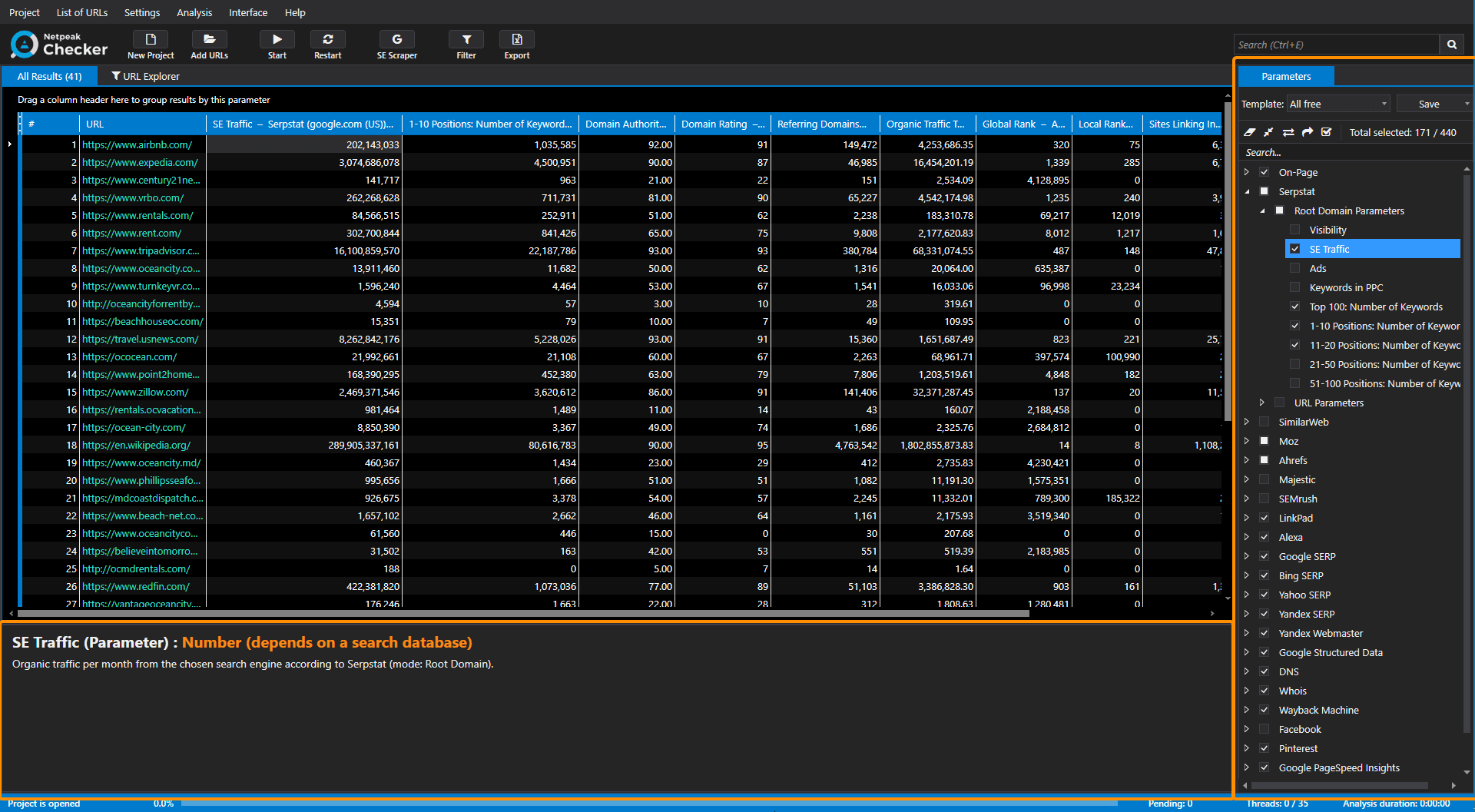Check the Ads parameter checkbox
The image size is (1475, 812).
[1295, 268]
